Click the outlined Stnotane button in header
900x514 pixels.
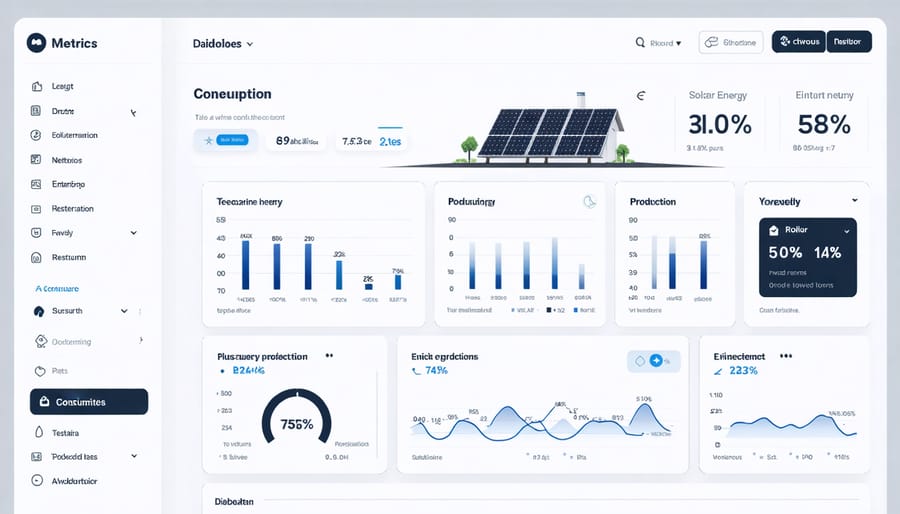(730, 42)
